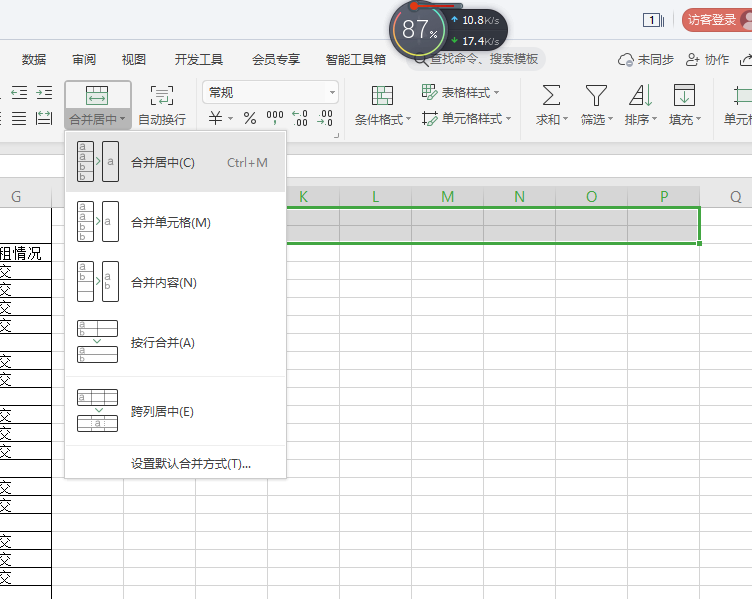Click the 访客登录 login button
Viewport: 752px width, 599px height.
717,20
